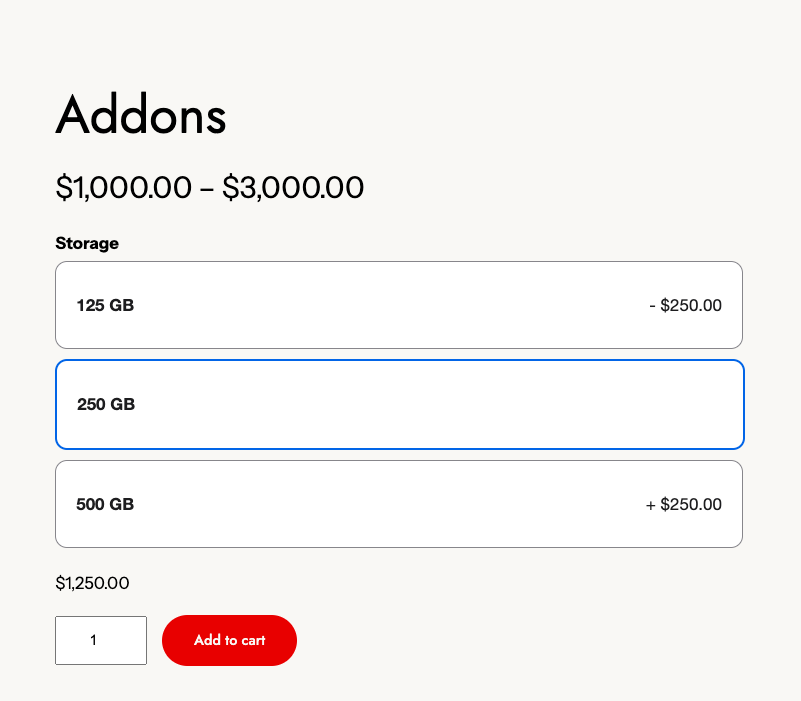Click the $3,000.00 maximum price

(x=293, y=187)
